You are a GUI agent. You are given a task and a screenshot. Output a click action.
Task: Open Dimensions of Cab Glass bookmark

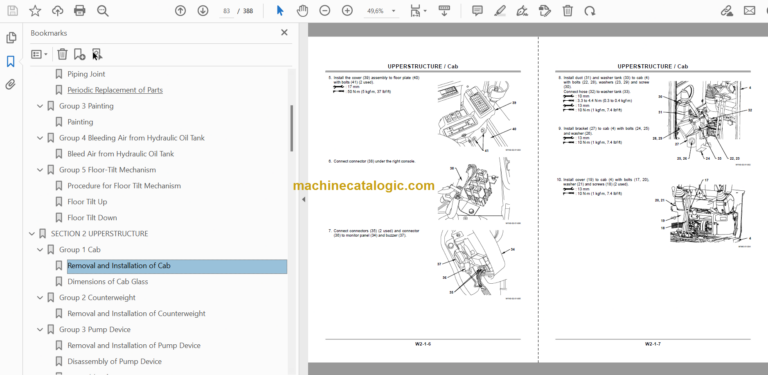(108, 281)
